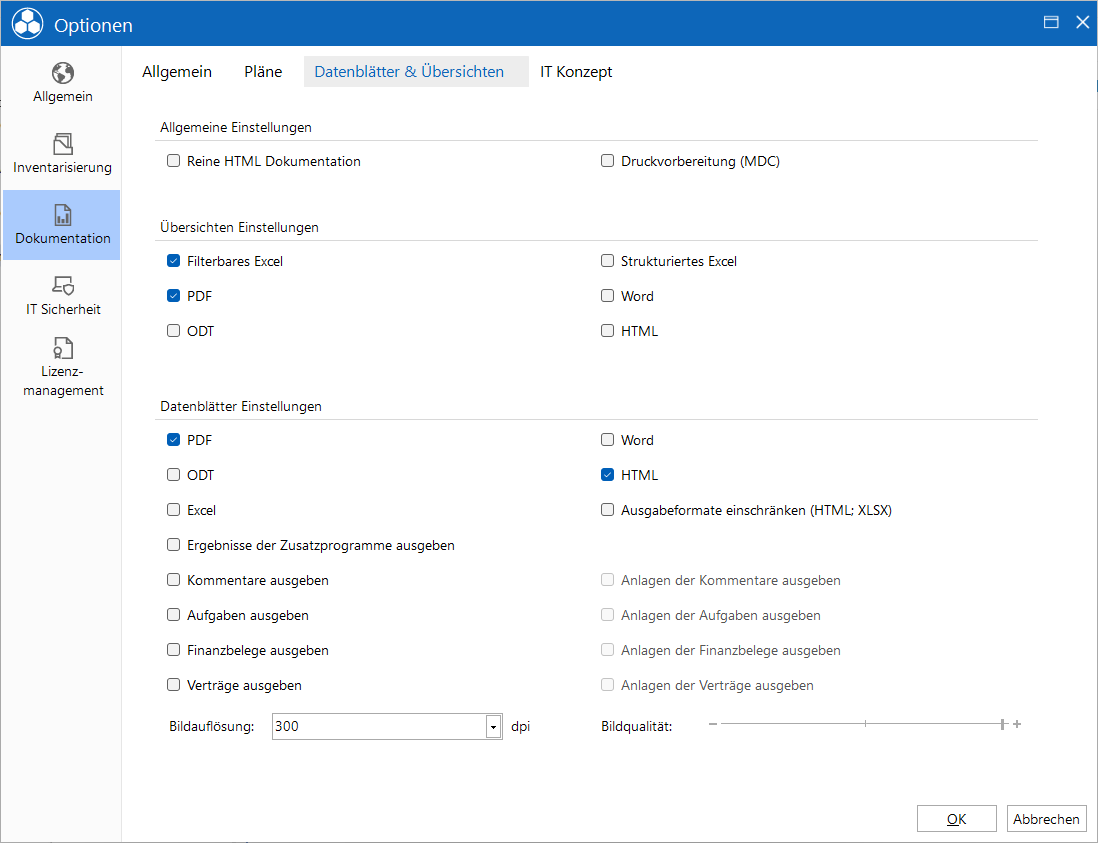Enable Kommentare ausgeben checkbox

coord(174,580)
